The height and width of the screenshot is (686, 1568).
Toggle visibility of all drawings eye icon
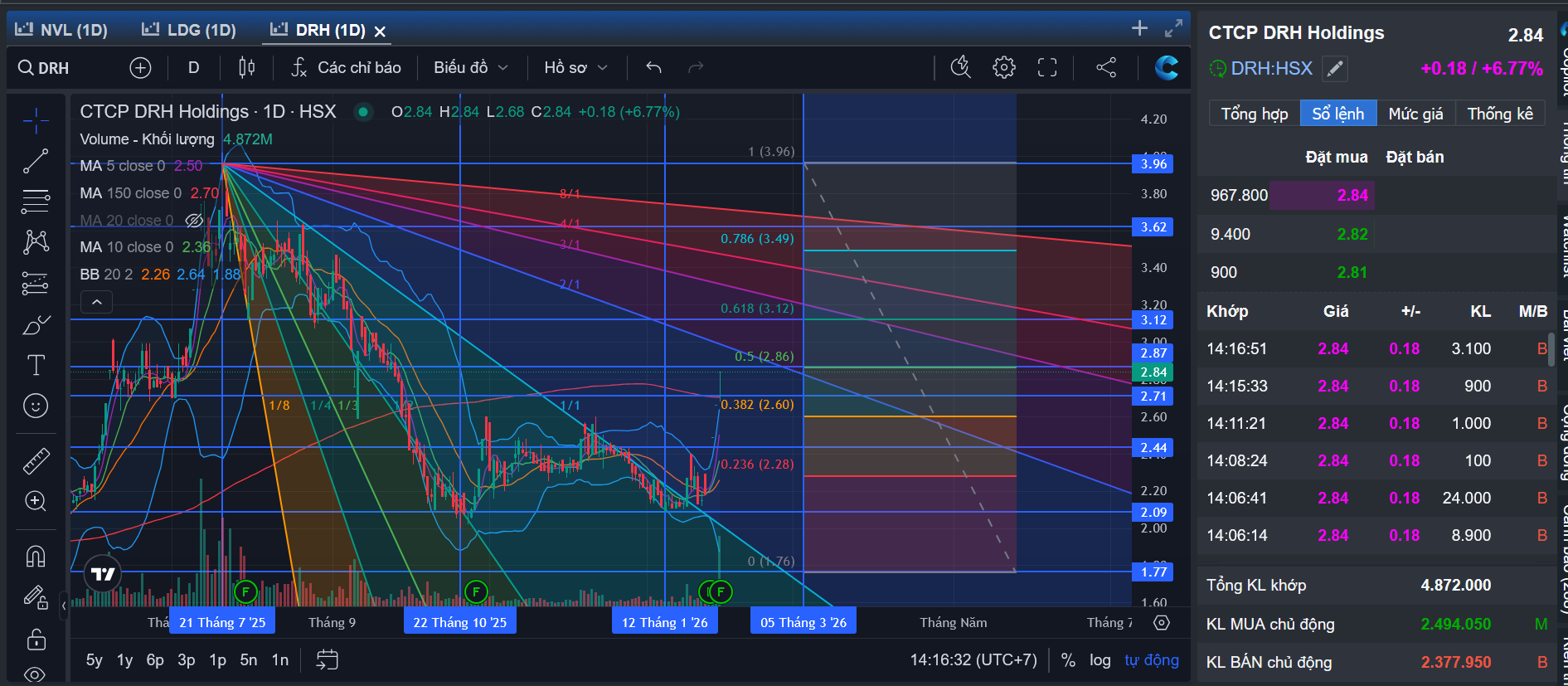pyautogui.click(x=36, y=674)
